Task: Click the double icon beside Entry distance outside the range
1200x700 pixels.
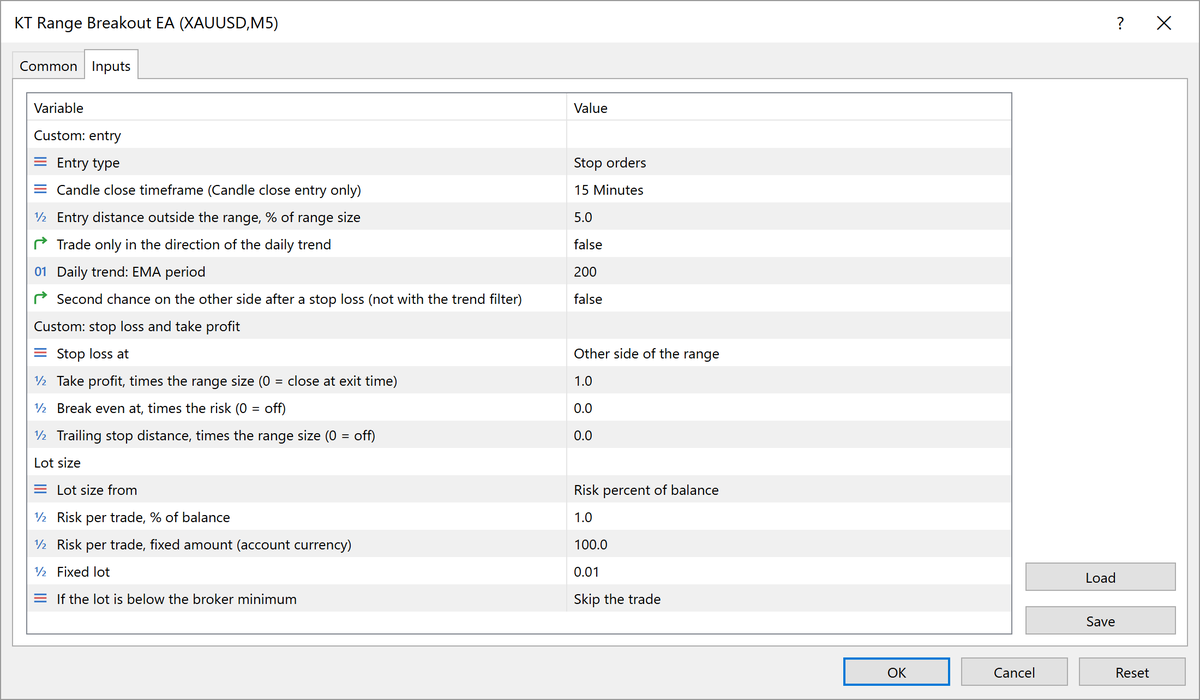Action: [x=41, y=217]
